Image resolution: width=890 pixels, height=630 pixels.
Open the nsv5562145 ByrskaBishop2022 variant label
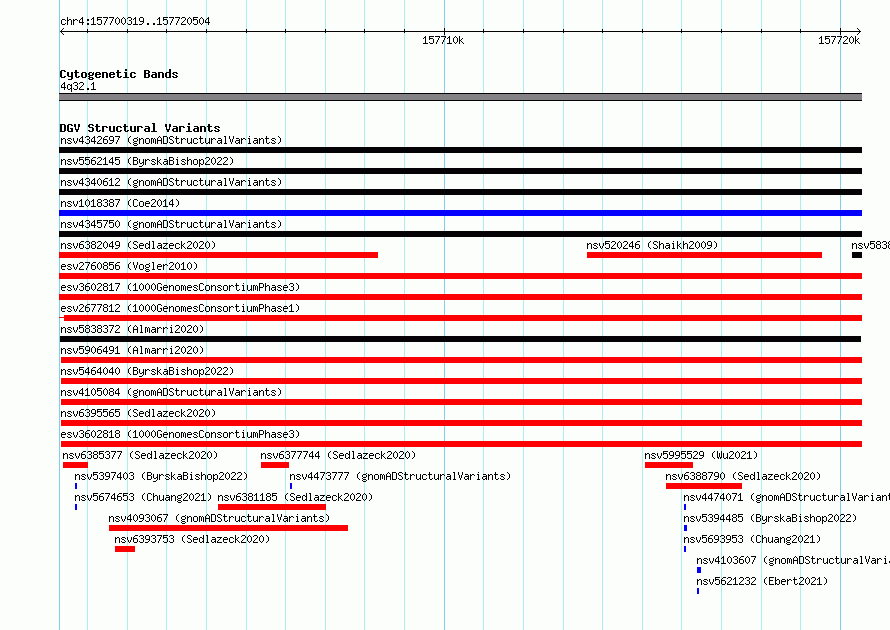(147, 161)
